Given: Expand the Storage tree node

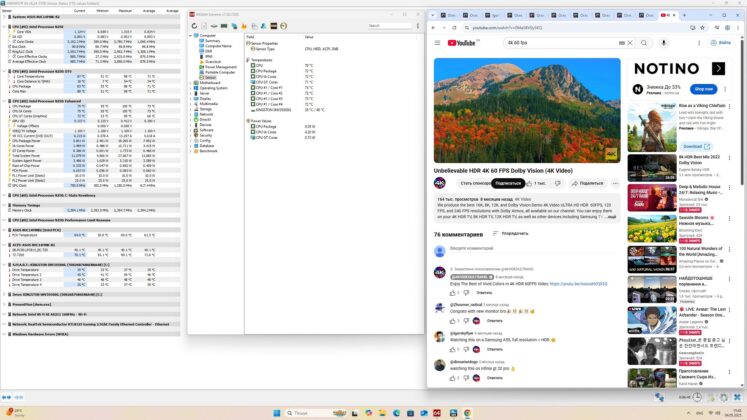Looking at the screenshot, I should click(x=191, y=109).
